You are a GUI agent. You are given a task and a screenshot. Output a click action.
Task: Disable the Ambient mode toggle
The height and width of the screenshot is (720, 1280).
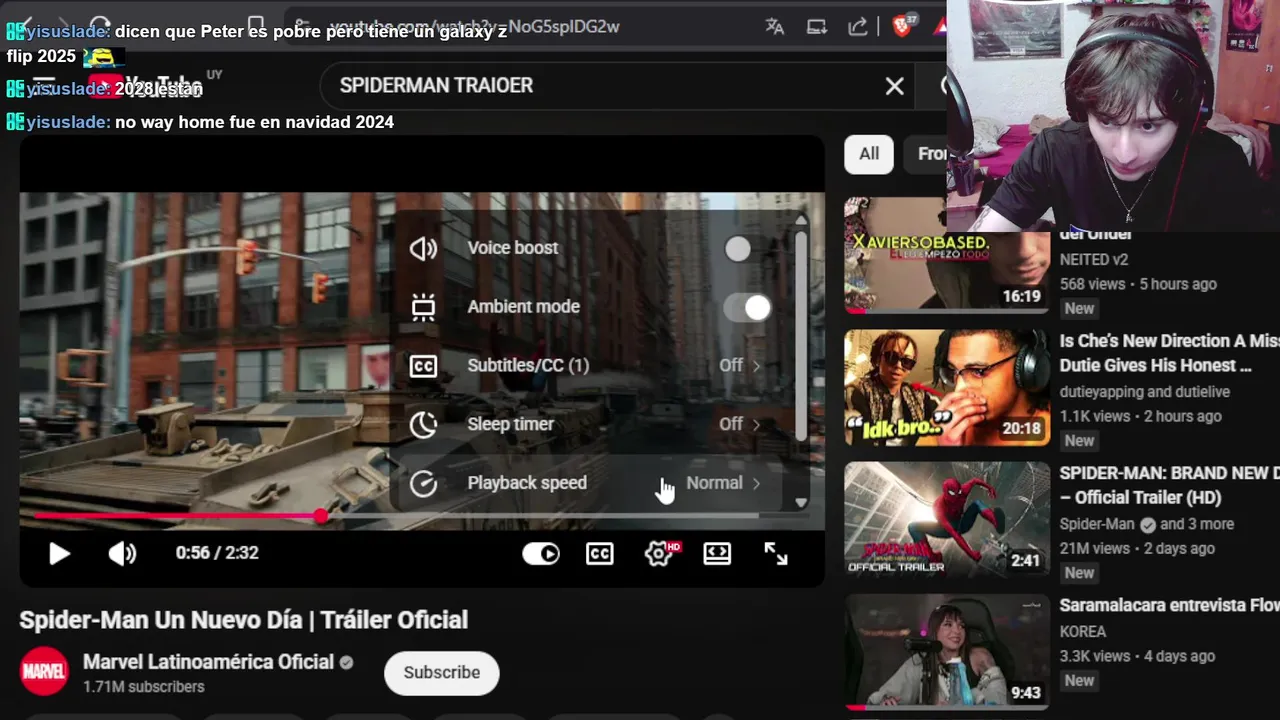(x=747, y=307)
